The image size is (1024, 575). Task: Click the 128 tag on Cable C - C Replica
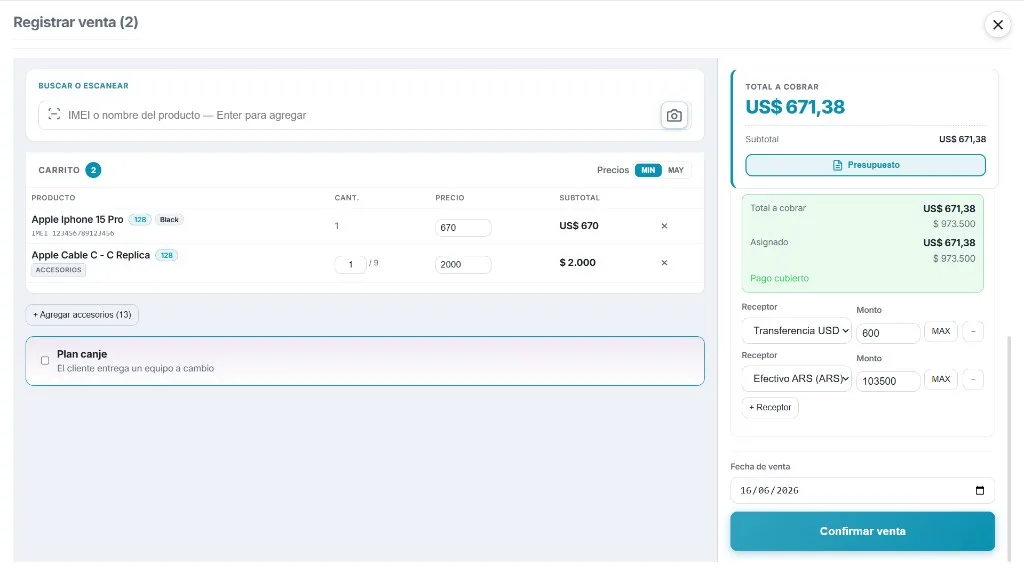click(x=167, y=255)
